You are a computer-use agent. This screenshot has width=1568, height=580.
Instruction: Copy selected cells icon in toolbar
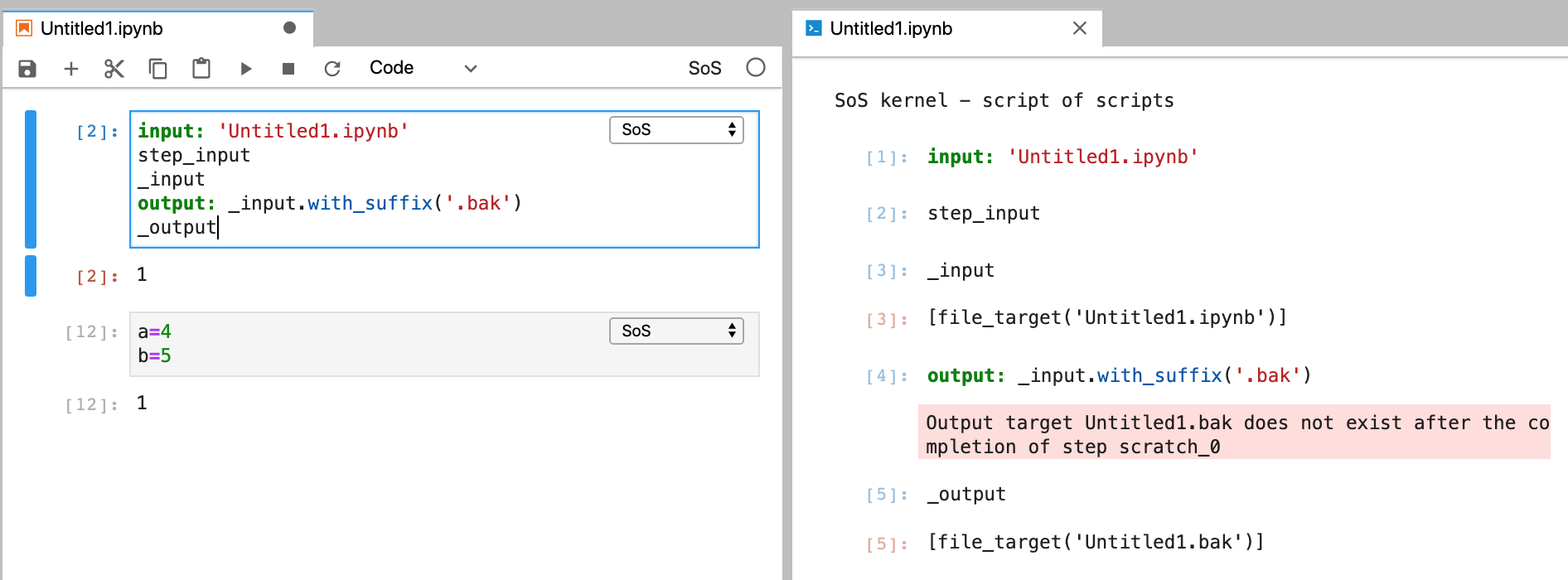tap(157, 69)
